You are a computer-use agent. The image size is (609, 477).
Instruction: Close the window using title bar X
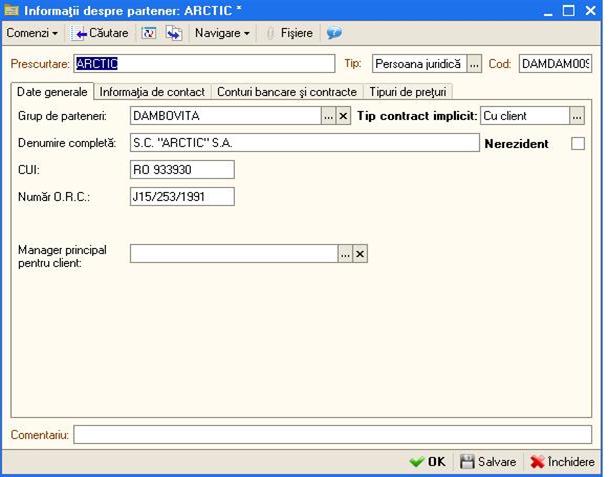[590, 10]
